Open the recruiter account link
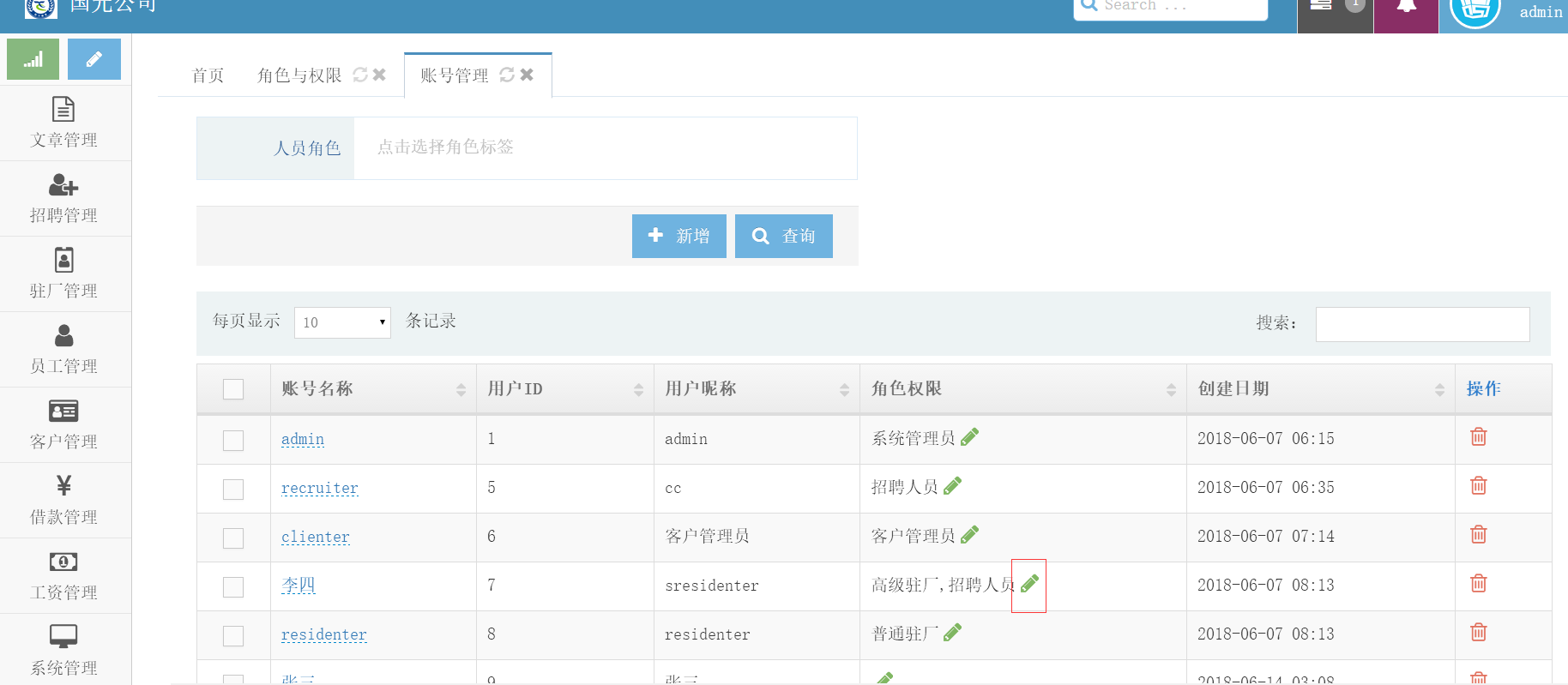Viewport: 1568px width, 685px height. click(320, 488)
